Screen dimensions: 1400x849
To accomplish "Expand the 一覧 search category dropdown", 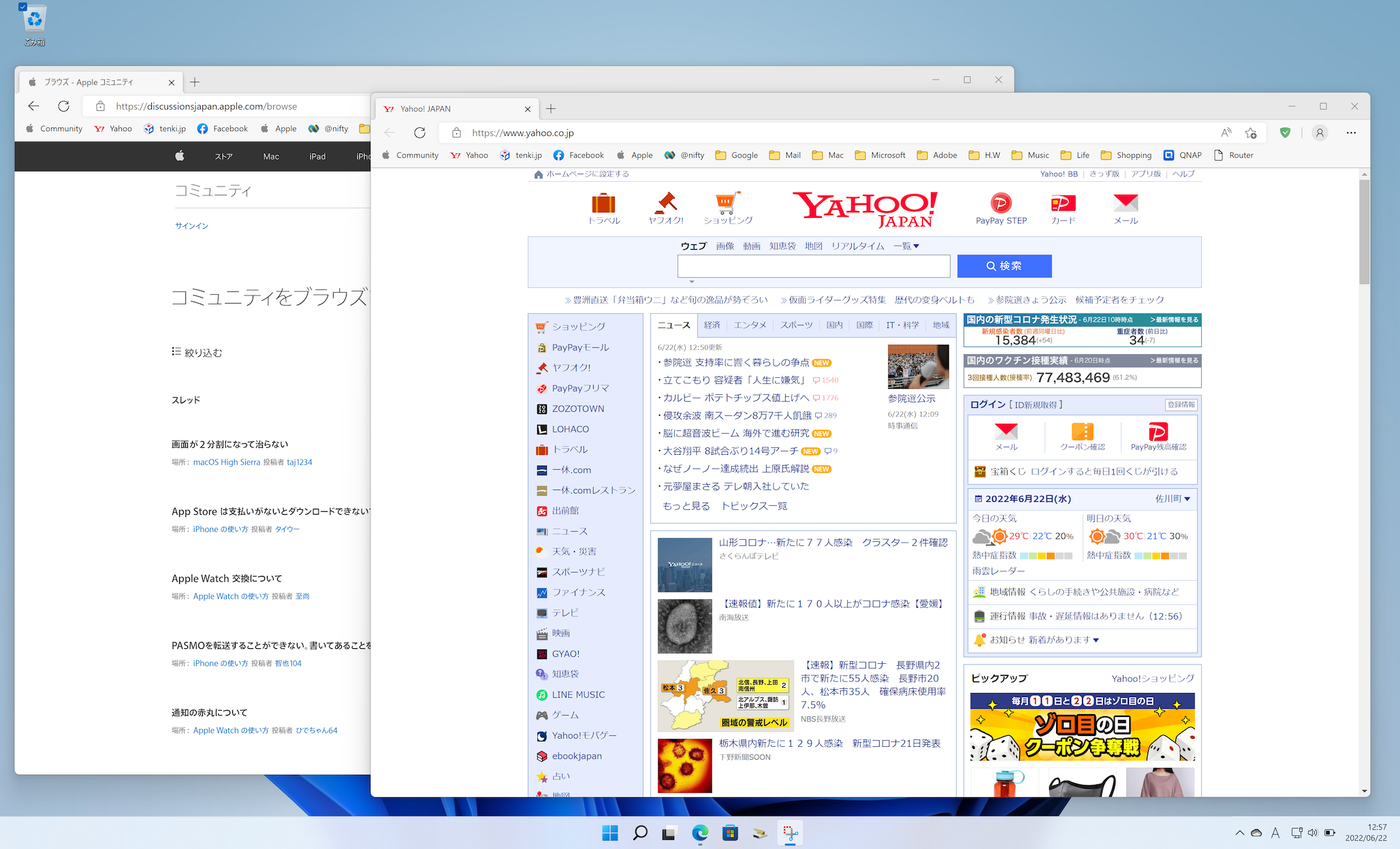I will pyautogui.click(x=906, y=246).
